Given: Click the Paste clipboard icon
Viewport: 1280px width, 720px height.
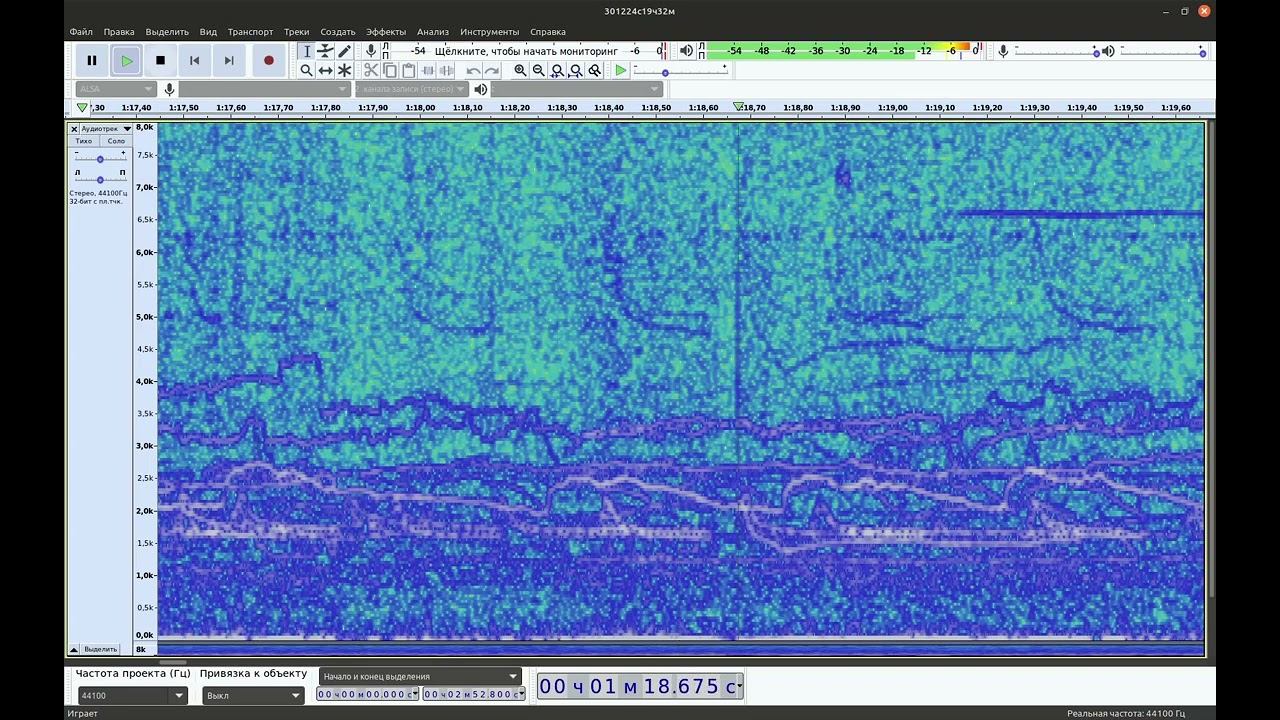Looking at the screenshot, I should tap(408, 70).
